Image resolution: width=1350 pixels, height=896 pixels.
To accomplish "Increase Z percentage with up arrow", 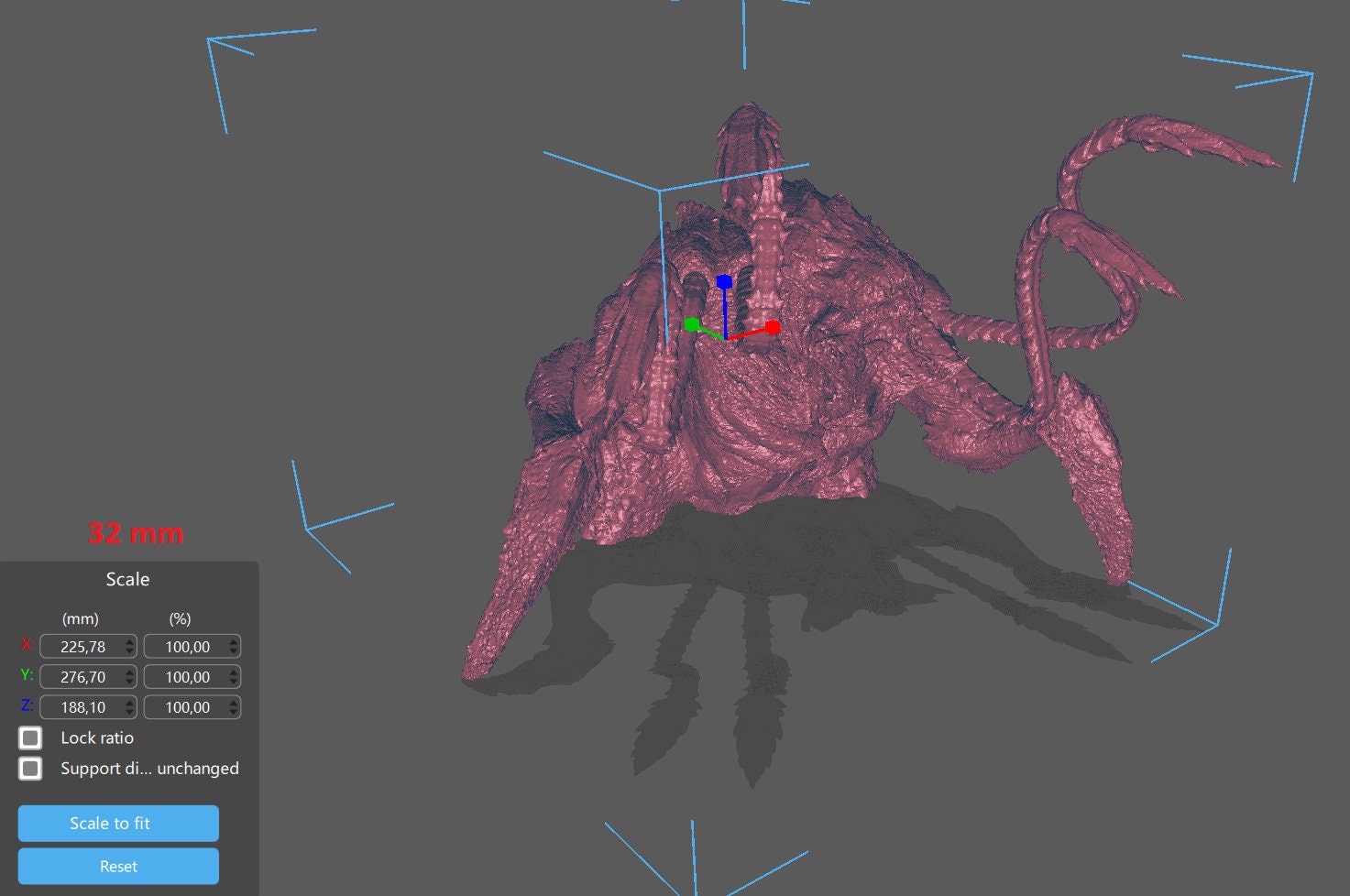I will [234, 702].
